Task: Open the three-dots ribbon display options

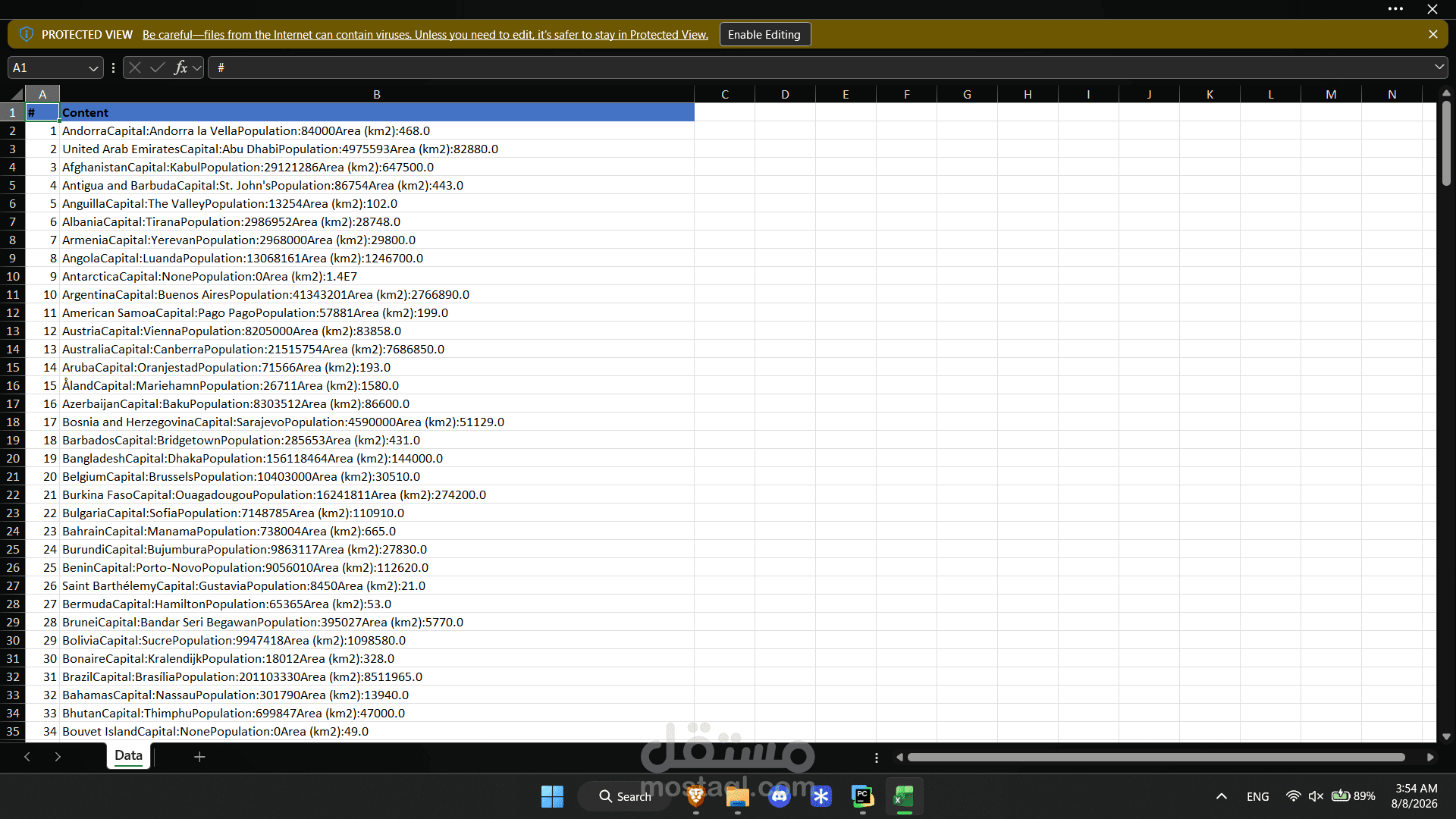Action: [1395, 9]
